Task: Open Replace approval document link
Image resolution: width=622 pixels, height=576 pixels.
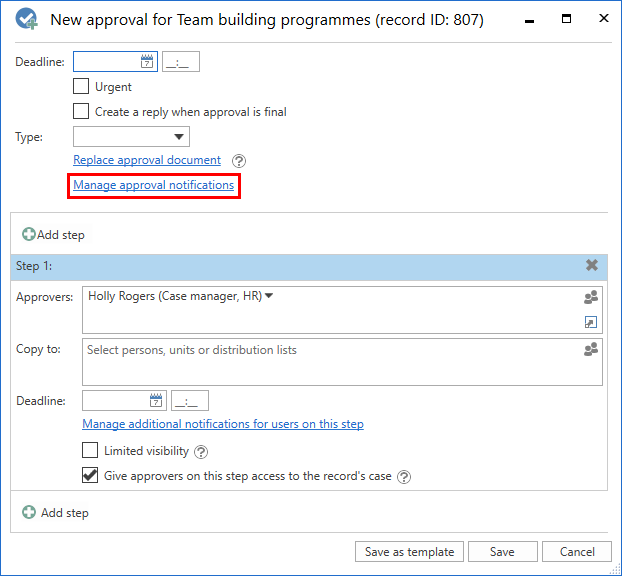Action: 147,160
